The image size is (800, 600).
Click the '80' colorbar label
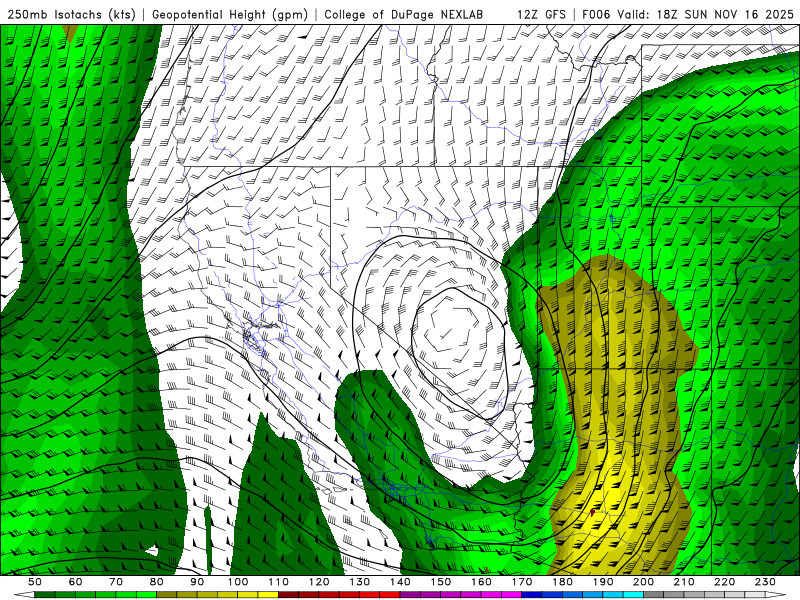[x=157, y=582]
